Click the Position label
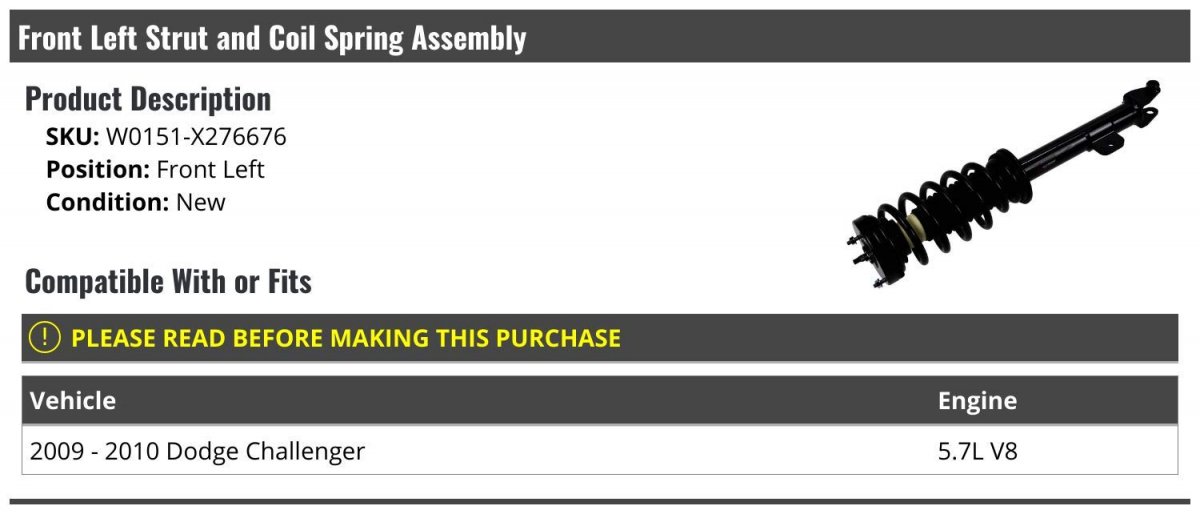 (x=98, y=170)
